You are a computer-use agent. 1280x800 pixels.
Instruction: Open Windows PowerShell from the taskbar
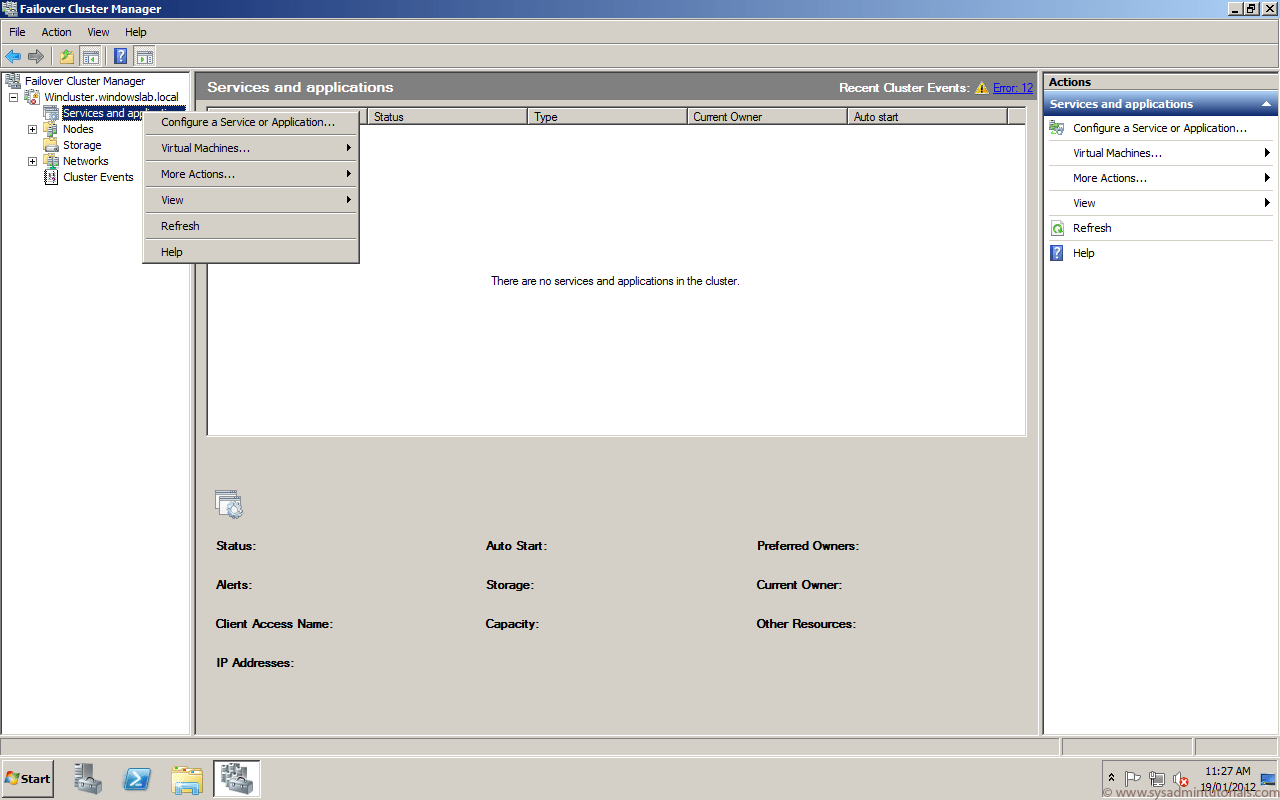[x=137, y=778]
